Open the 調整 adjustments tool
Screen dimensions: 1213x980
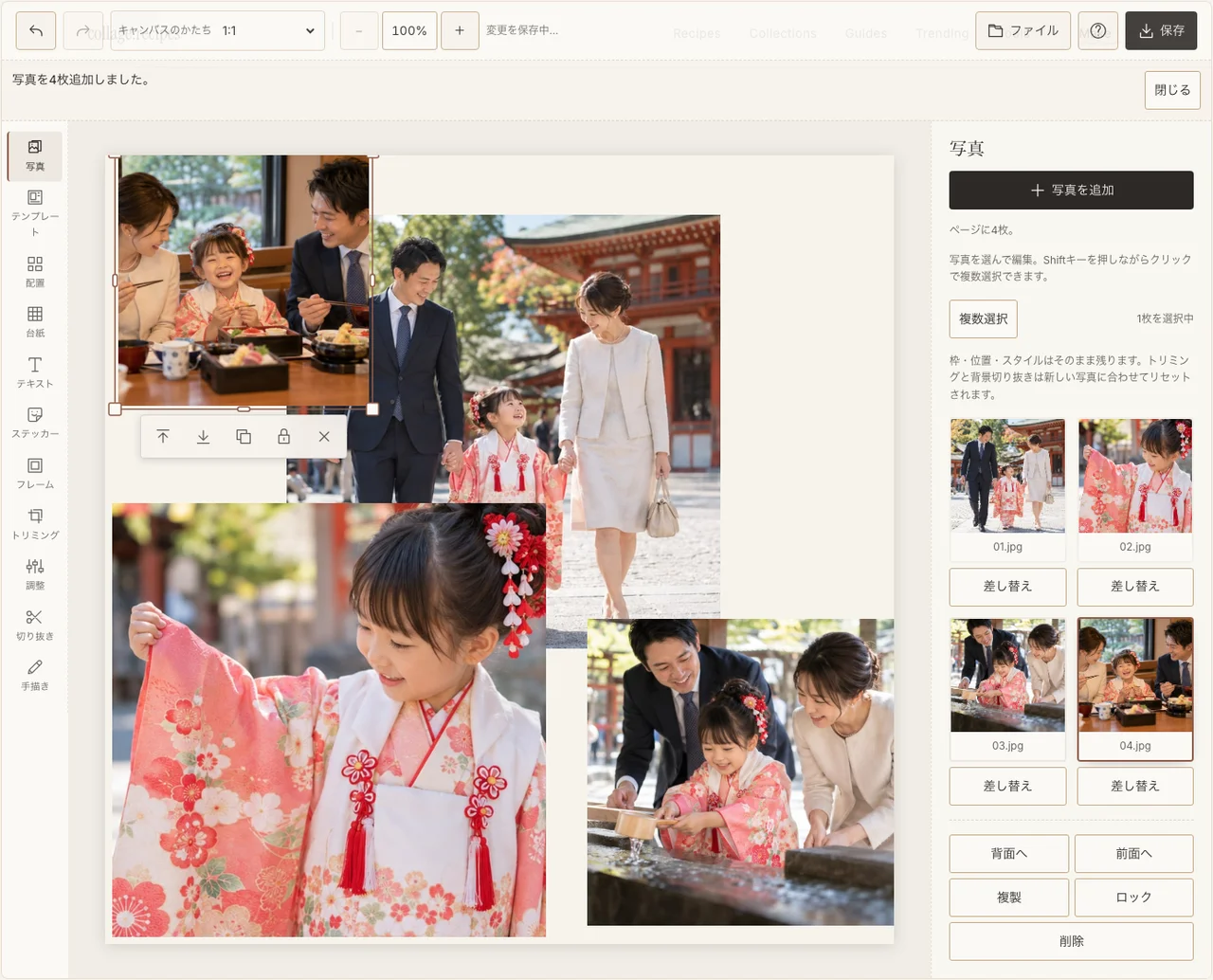tap(35, 573)
